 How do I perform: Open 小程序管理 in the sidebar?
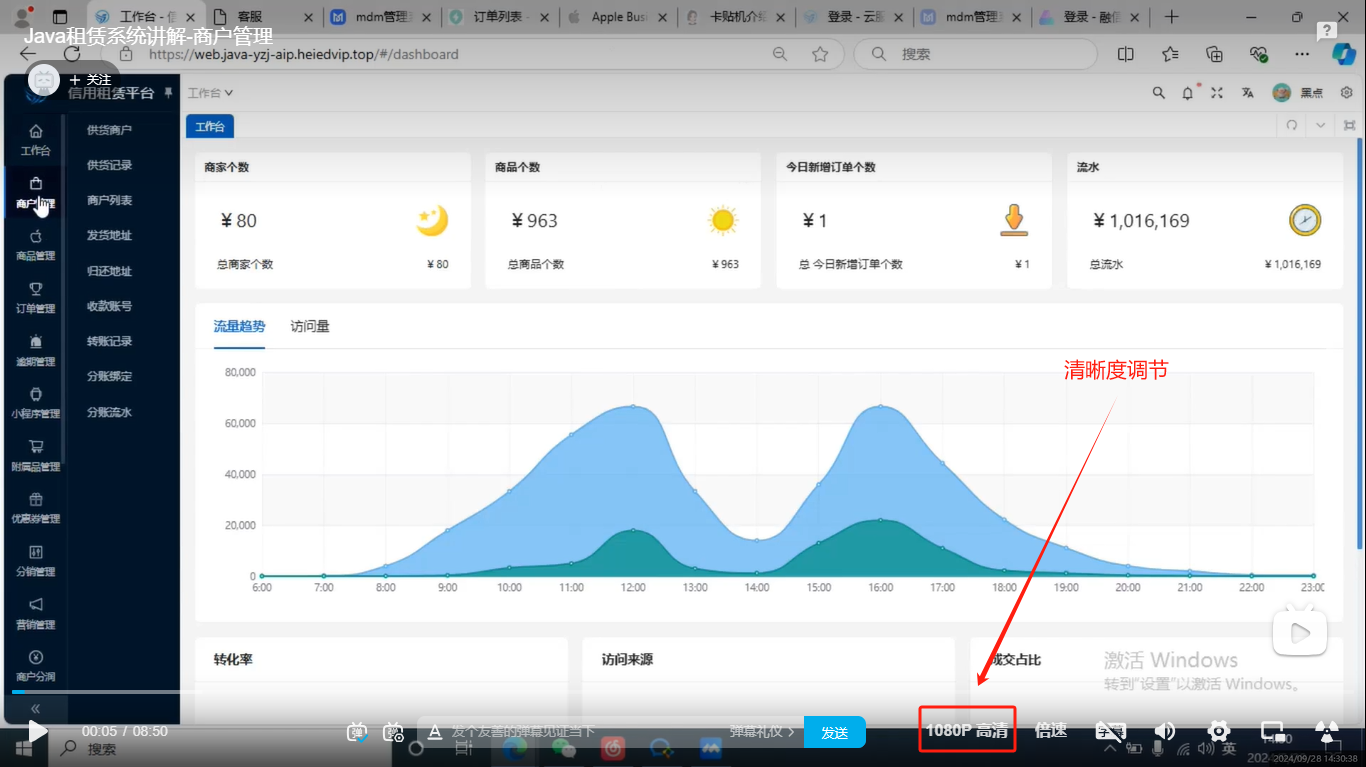pyautogui.click(x=35, y=403)
